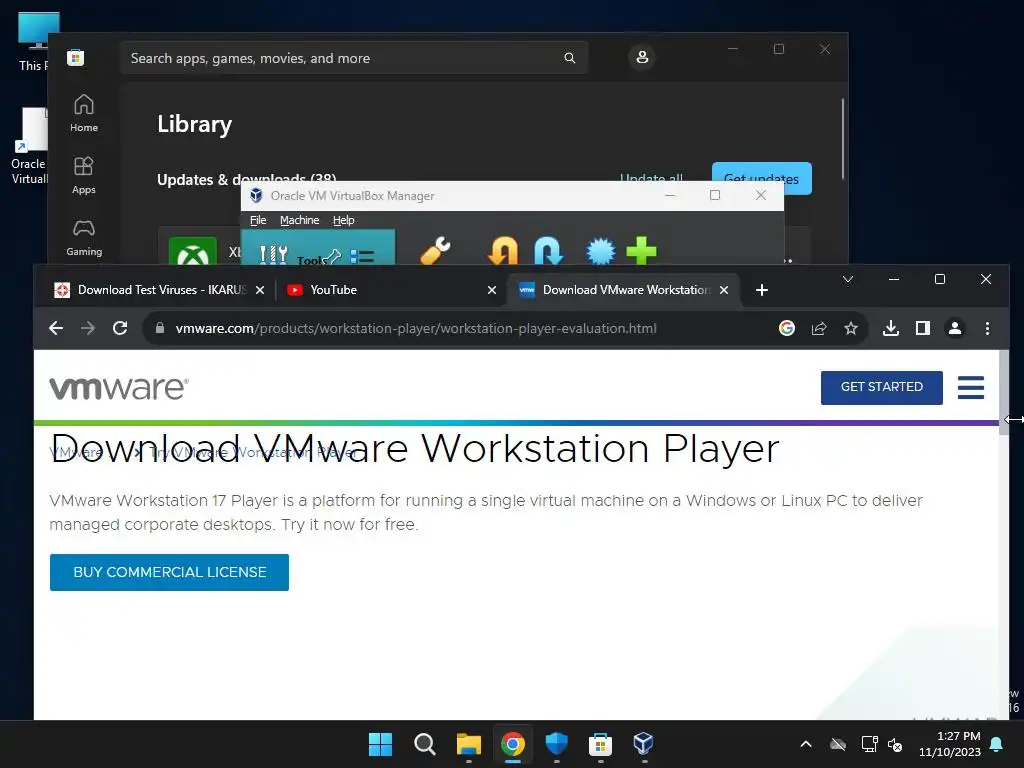This screenshot has width=1024, height=768.
Task: Open Chrome profile menu
Action: pyautogui.click(x=955, y=328)
